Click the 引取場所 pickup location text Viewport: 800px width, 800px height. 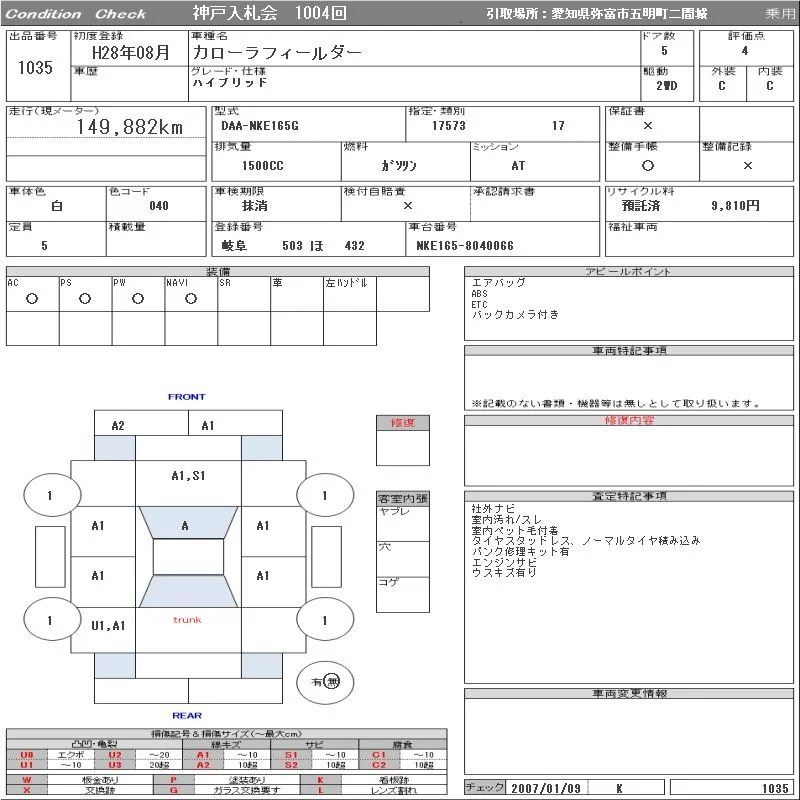(596, 14)
